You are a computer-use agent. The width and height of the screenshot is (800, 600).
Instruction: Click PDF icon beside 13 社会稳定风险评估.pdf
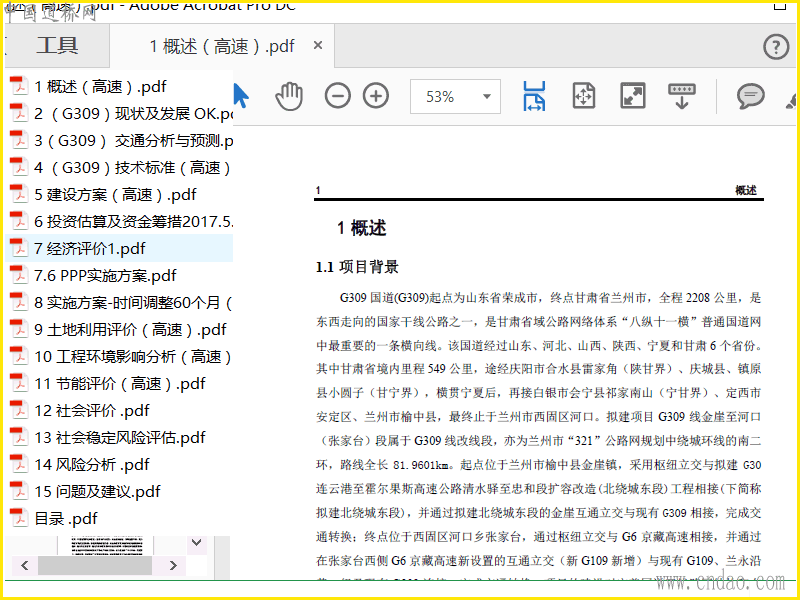point(19,437)
